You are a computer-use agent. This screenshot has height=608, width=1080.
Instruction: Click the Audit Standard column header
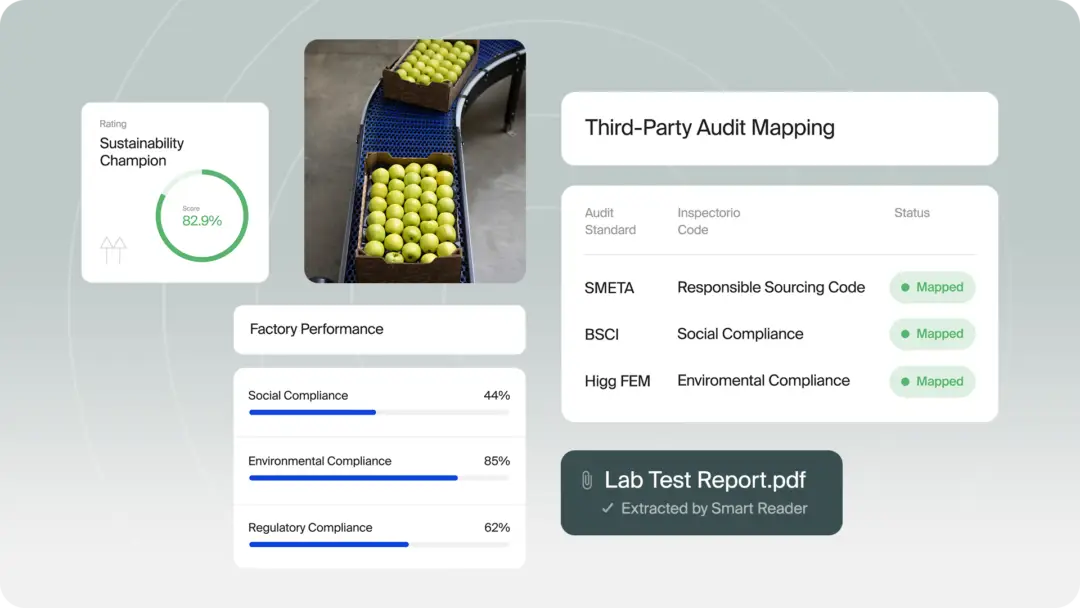click(x=610, y=221)
